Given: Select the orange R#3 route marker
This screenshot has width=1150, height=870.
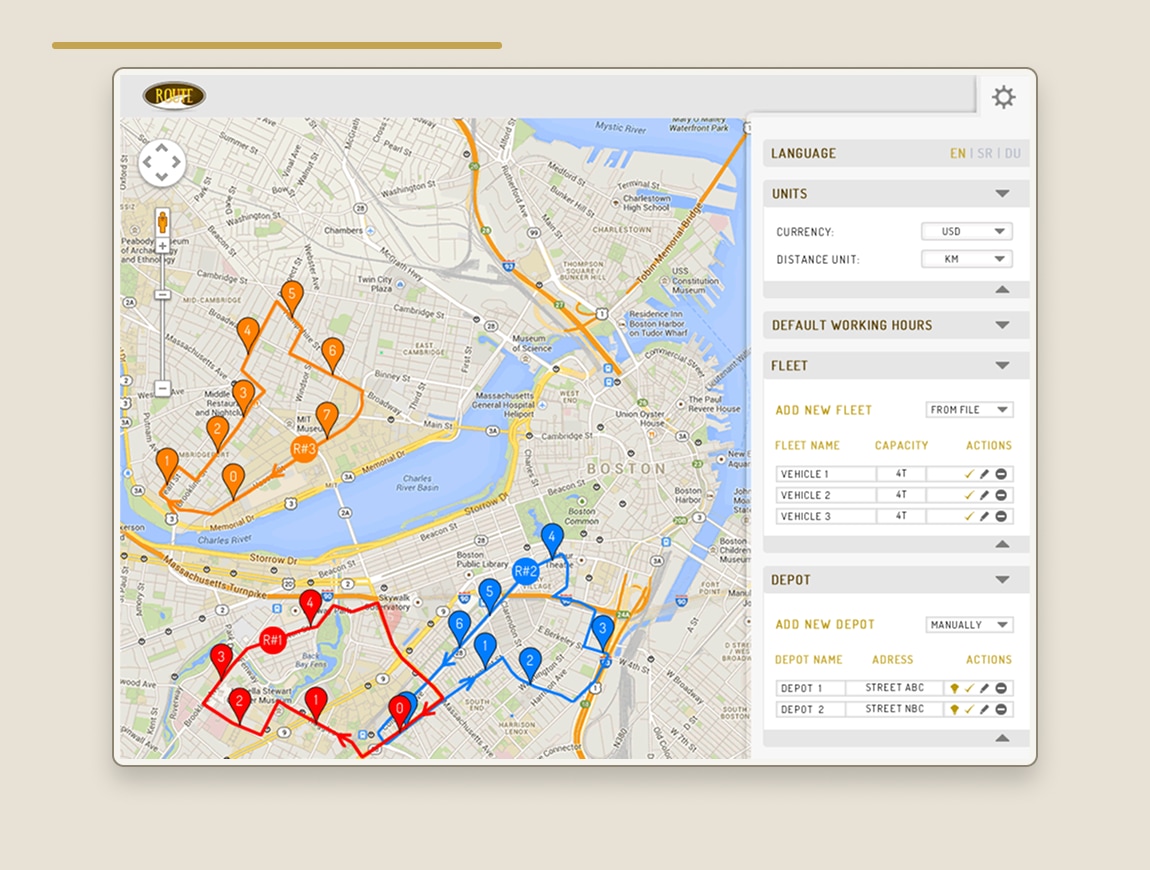Looking at the screenshot, I should click(304, 448).
